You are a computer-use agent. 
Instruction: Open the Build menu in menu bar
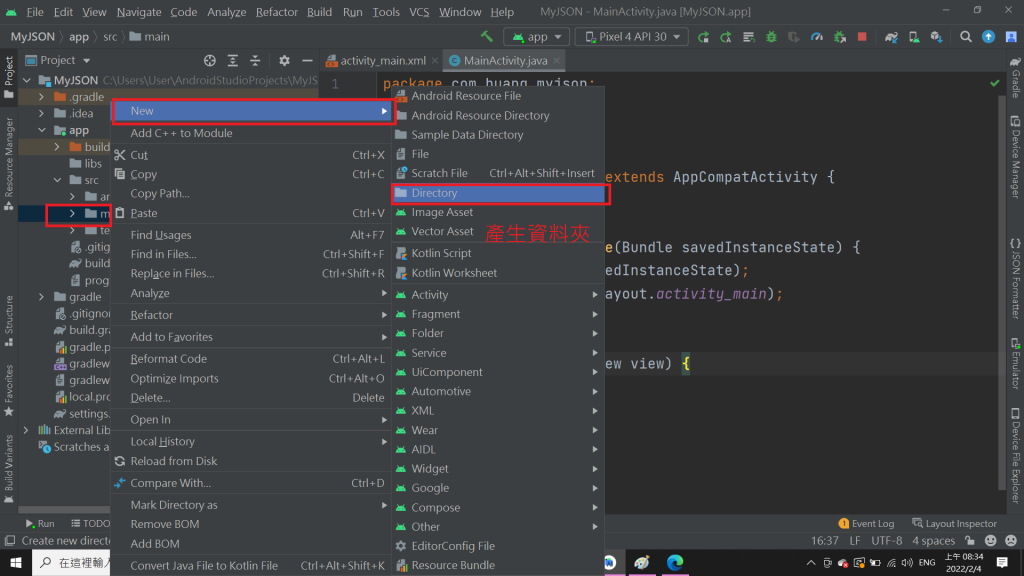tap(319, 12)
